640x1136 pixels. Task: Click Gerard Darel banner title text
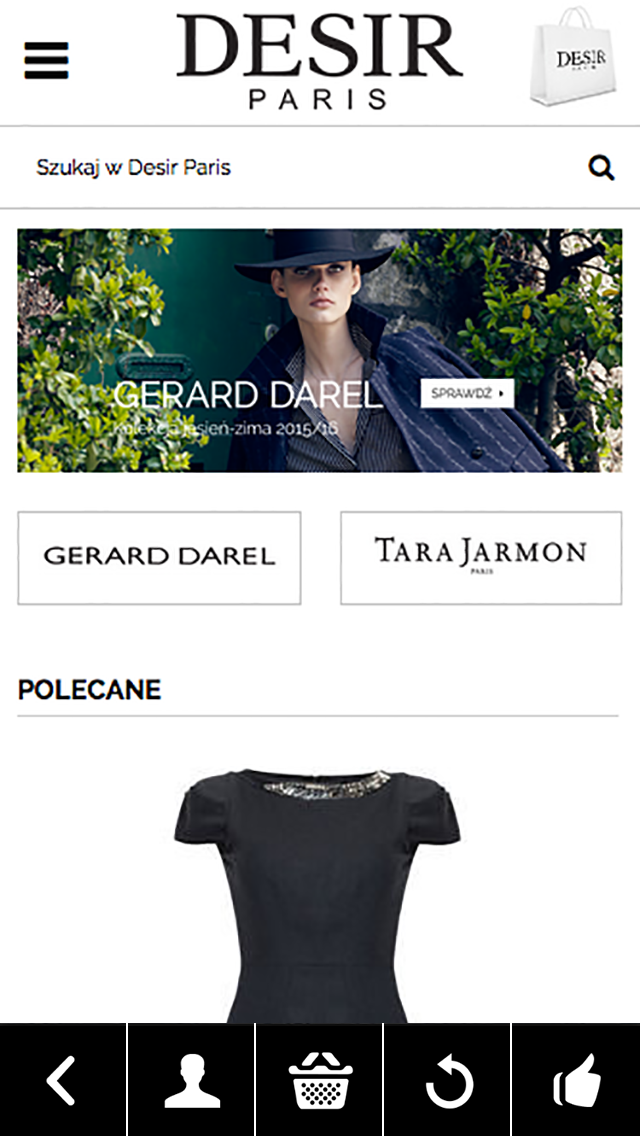pos(247,395)
